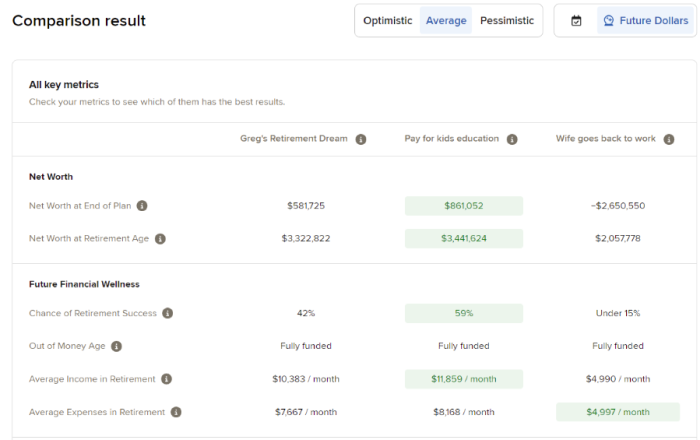Open info for Net Worth at Retirement Age

(x=160, y=239)
